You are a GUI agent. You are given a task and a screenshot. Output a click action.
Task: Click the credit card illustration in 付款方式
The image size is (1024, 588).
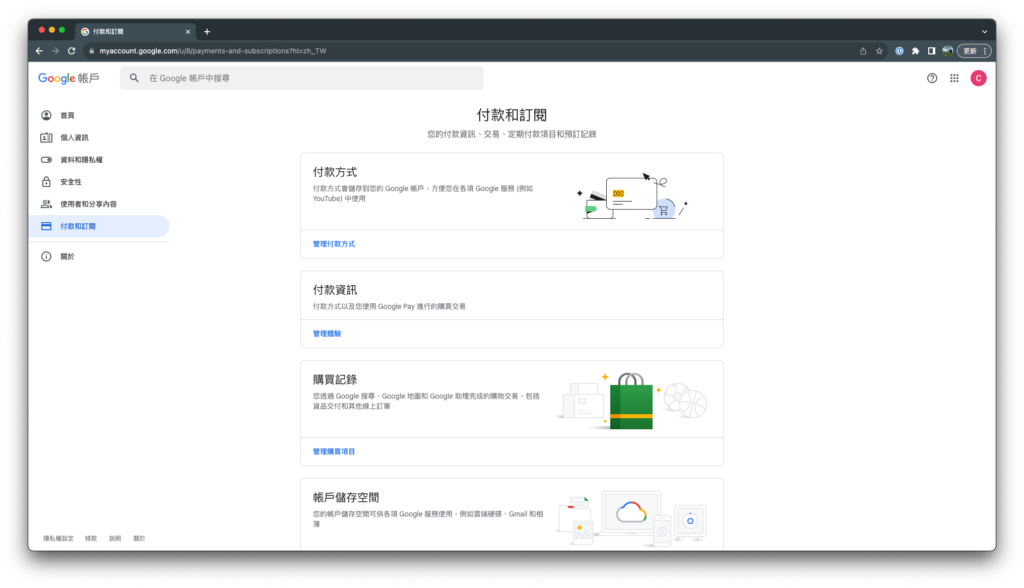pyautogui.click(x=632, y=196)
